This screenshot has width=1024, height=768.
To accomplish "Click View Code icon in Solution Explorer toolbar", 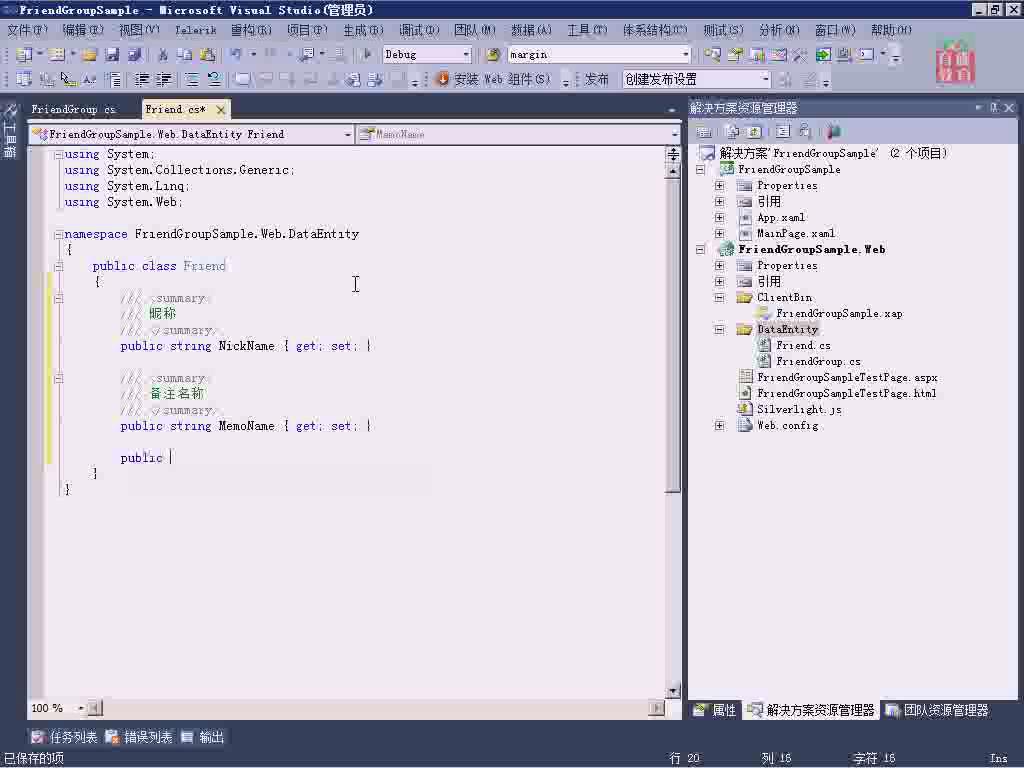I will 783,132.
